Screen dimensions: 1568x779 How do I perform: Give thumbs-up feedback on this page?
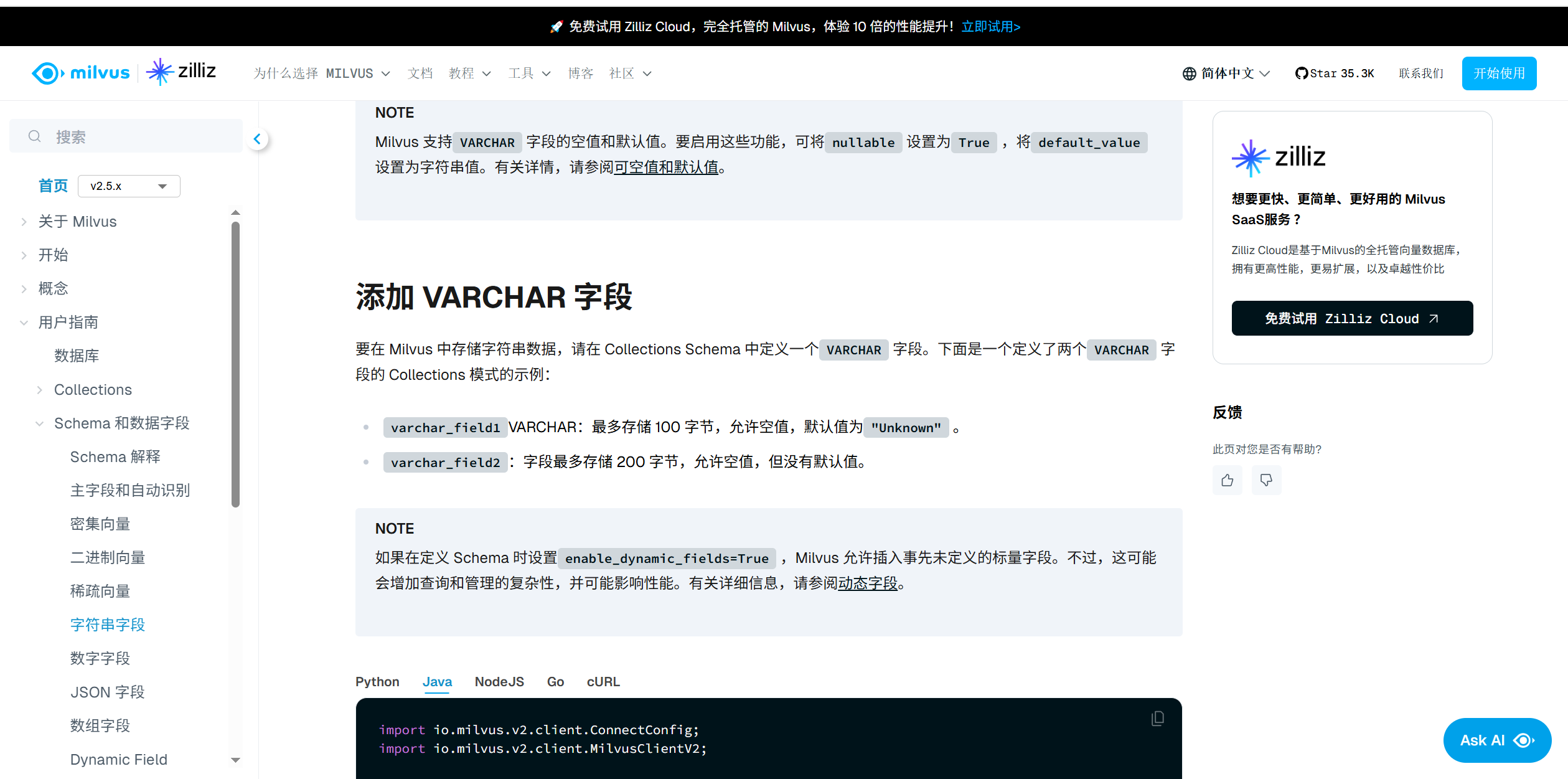[1227, 480]
